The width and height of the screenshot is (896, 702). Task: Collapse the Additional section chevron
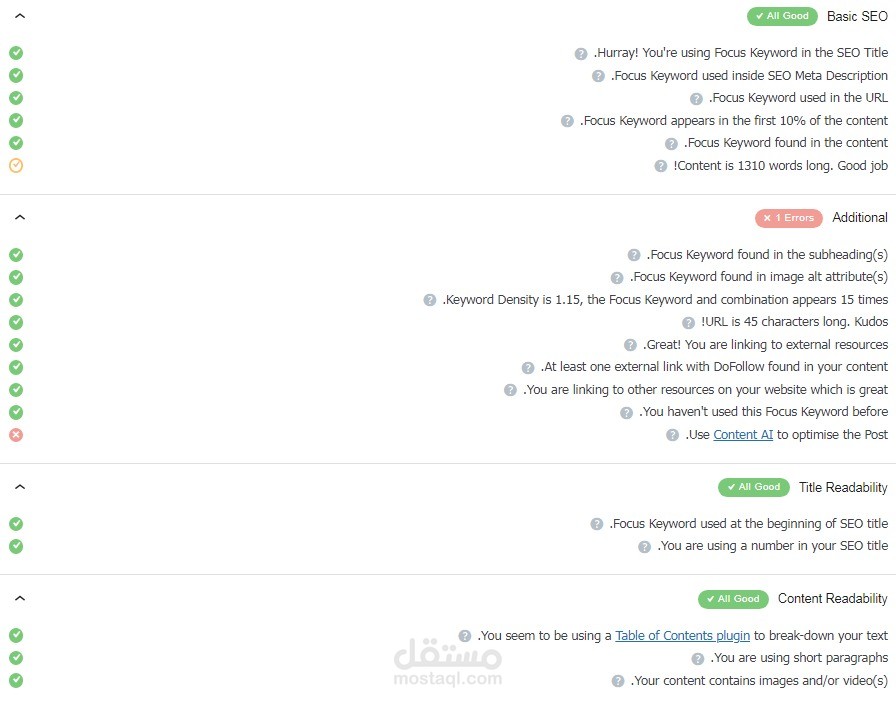[x=20, y=217]
